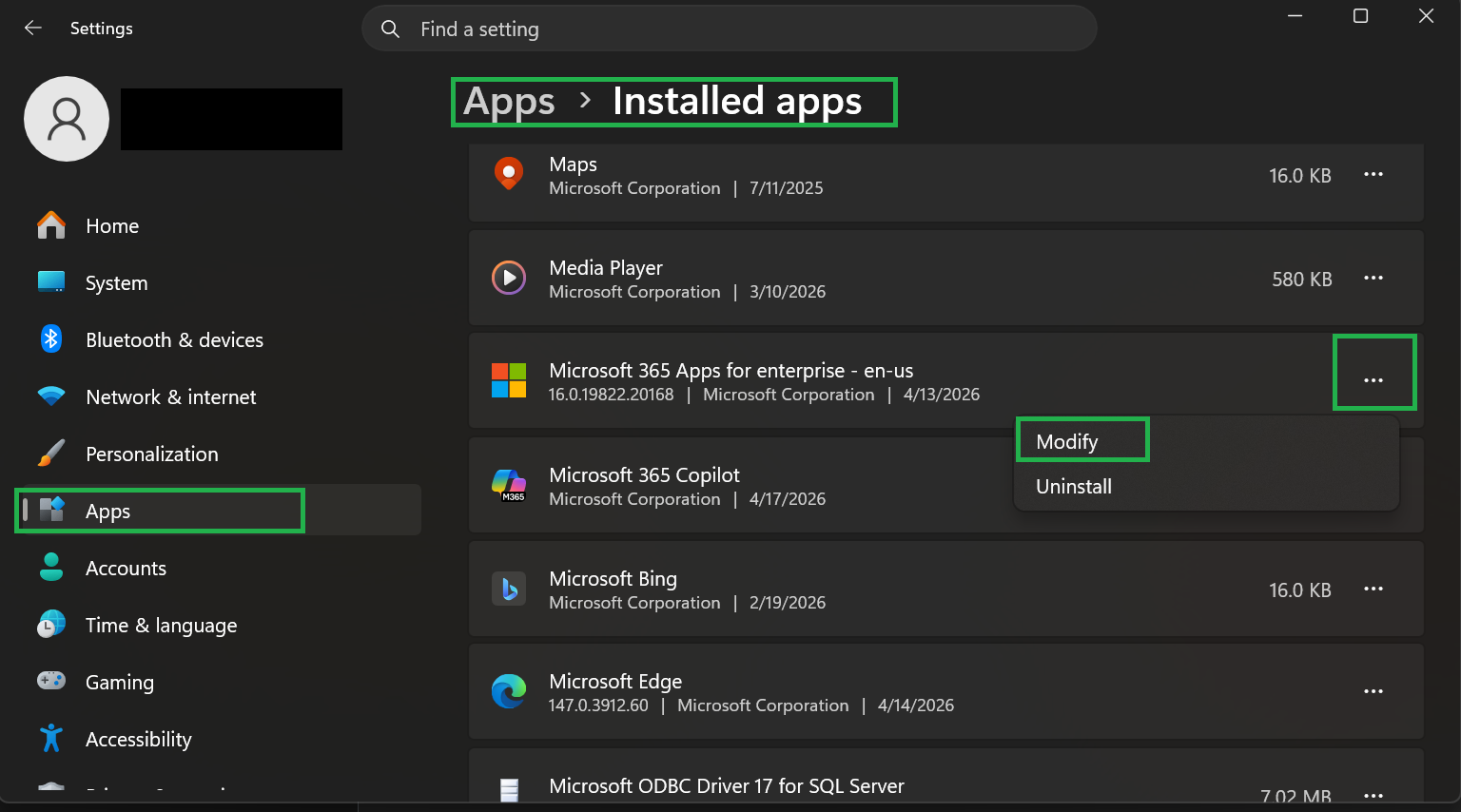Click version number 16.0.19822.20168
The image size is (1461, 812).
[611, 395]
